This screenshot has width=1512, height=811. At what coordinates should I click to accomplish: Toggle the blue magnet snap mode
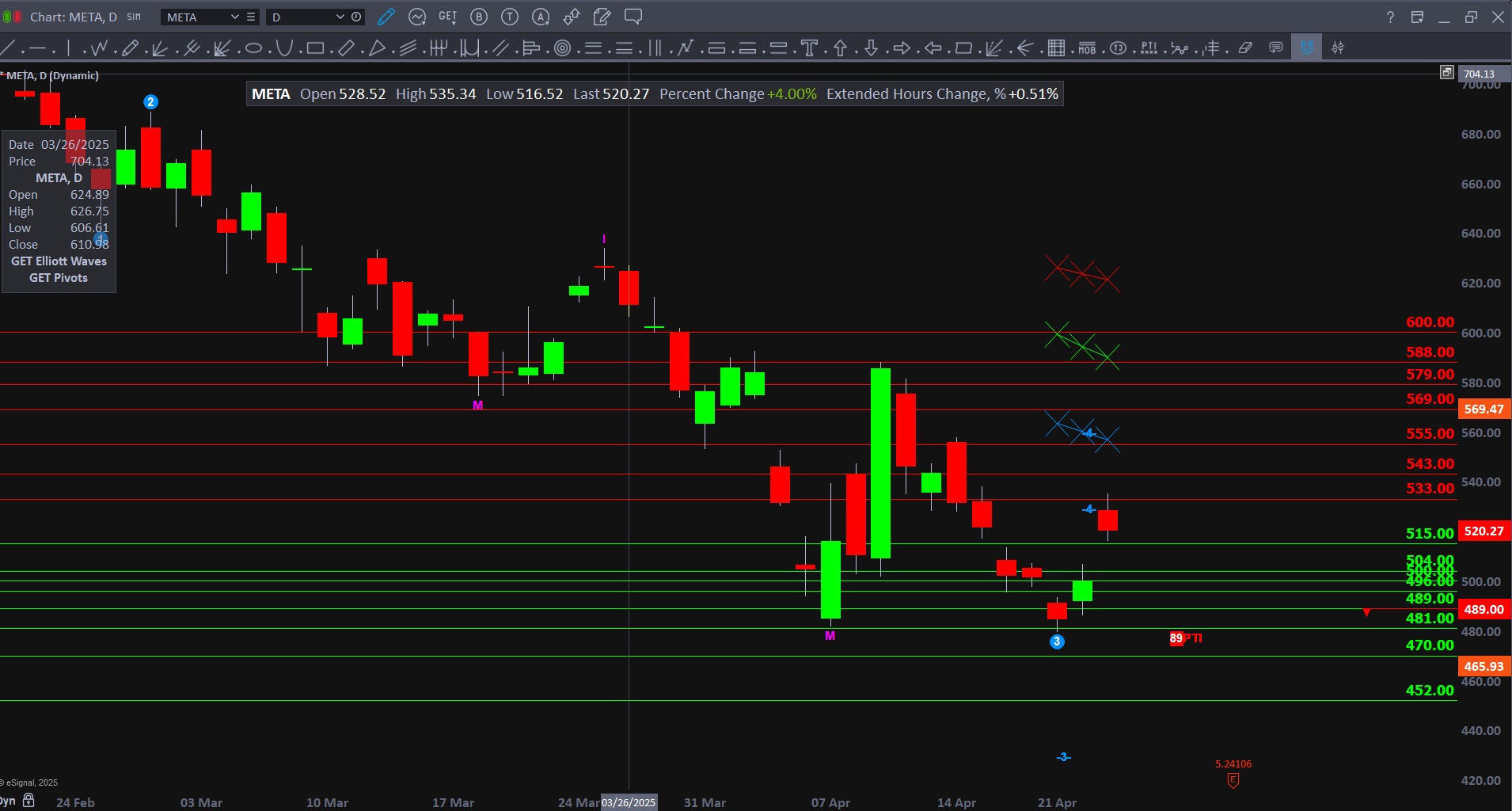click(x=1306, y=48)
